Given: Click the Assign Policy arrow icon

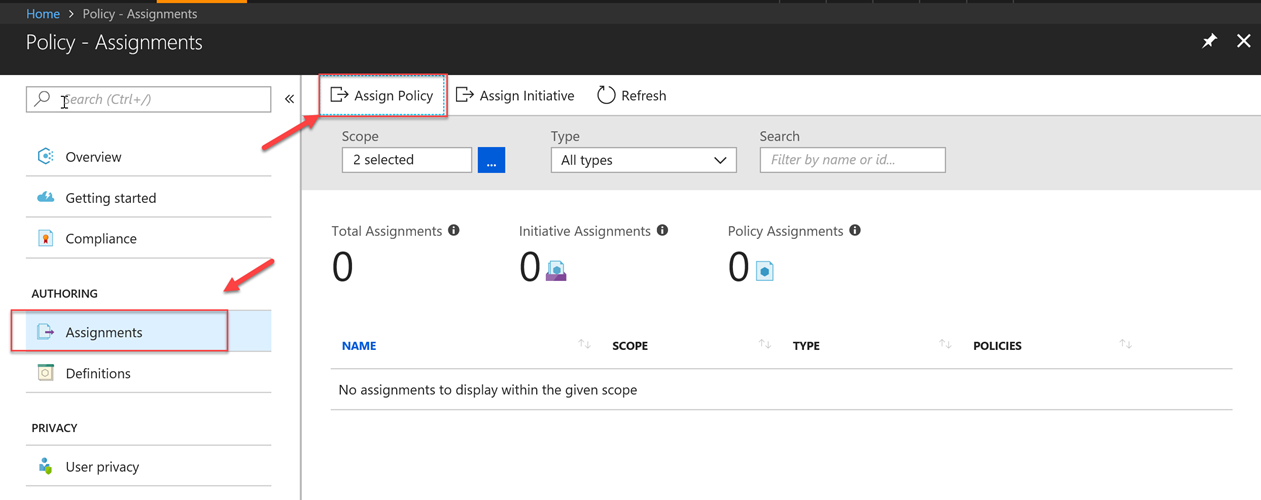Looking at the screenshot, I should tap(339, 95).
